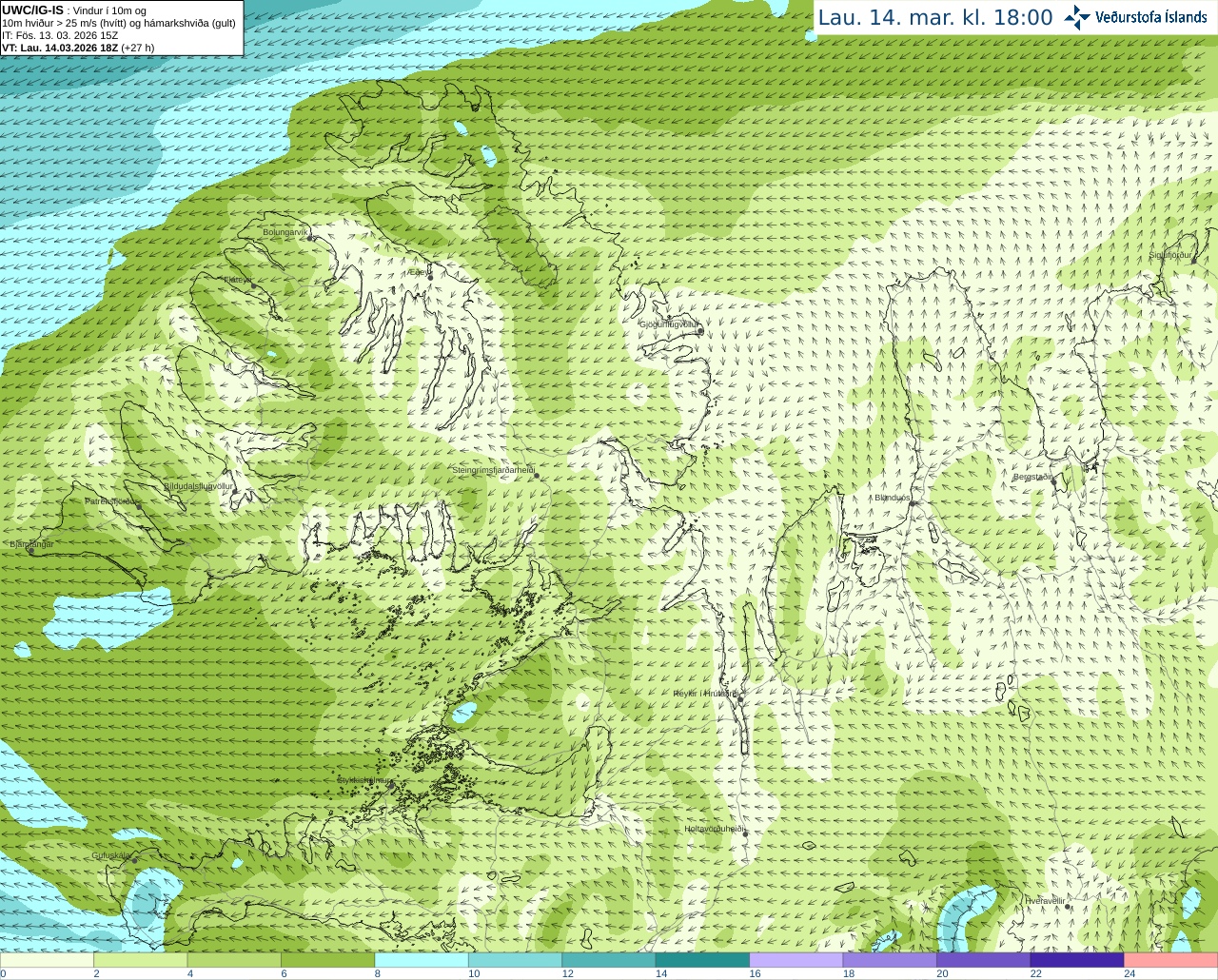Click the legend value 8
This screenshot has height=980, width=1218.
point(378,973)
